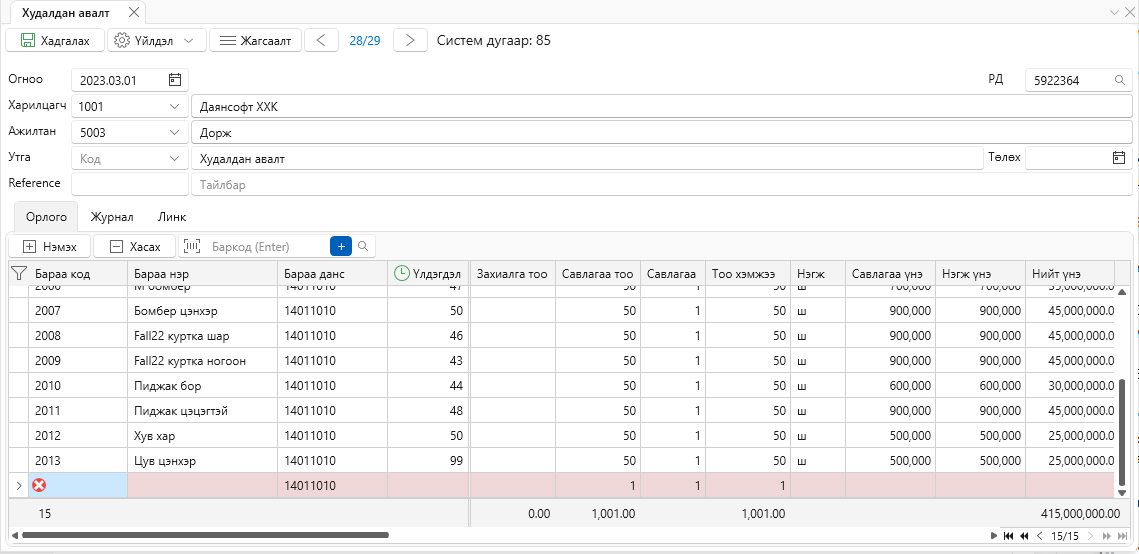Go to next record arrow
This screenshot has height=554, width=1139.
[410, 41]
